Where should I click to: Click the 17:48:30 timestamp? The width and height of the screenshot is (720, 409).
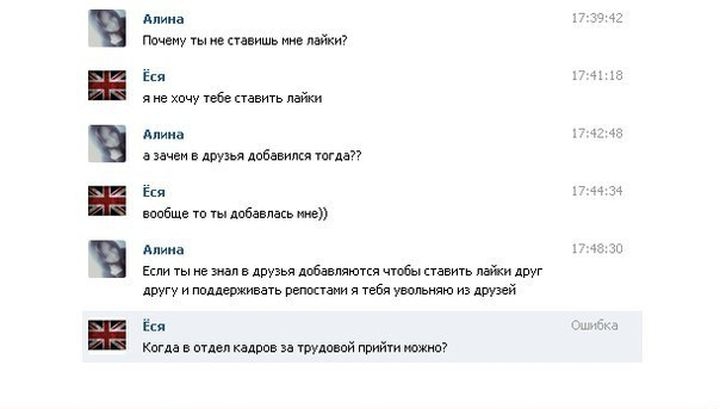(x=597, y=249)
